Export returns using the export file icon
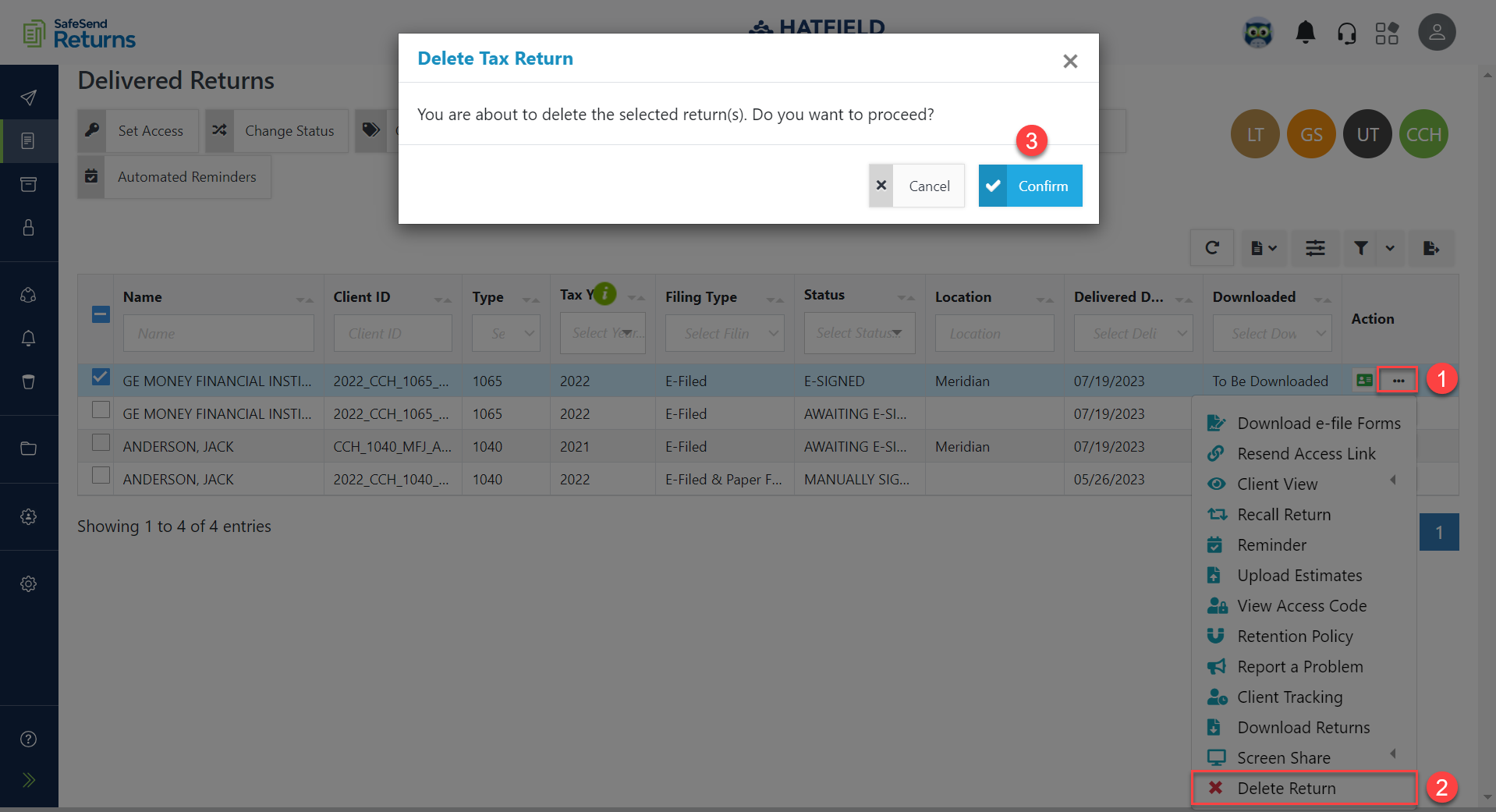 (x=1431, y=248)
